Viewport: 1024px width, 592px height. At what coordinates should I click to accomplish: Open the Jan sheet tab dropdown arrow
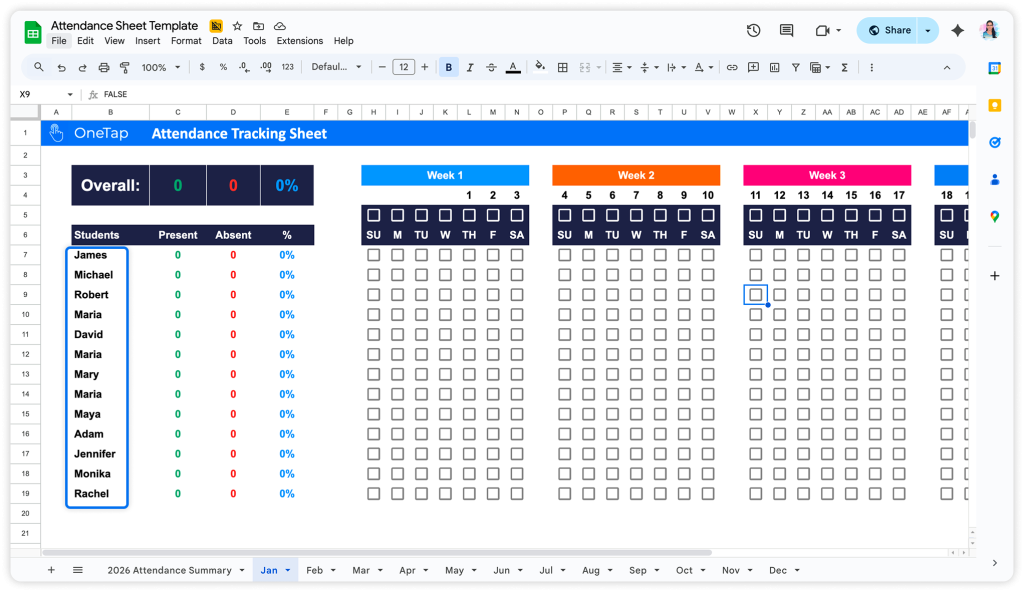pyautogui.click(x=288, y=570)
